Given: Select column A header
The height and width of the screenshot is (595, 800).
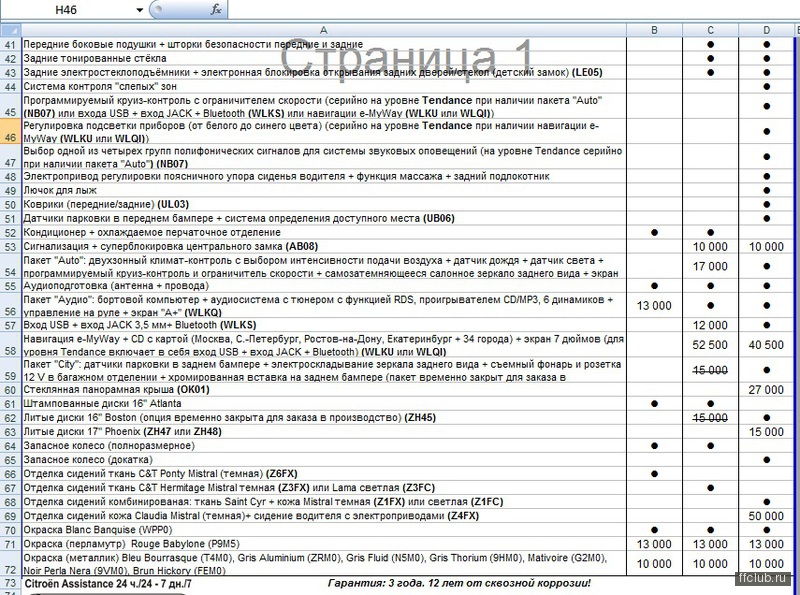Looking at the screenshot, I should tap(324, 30).
